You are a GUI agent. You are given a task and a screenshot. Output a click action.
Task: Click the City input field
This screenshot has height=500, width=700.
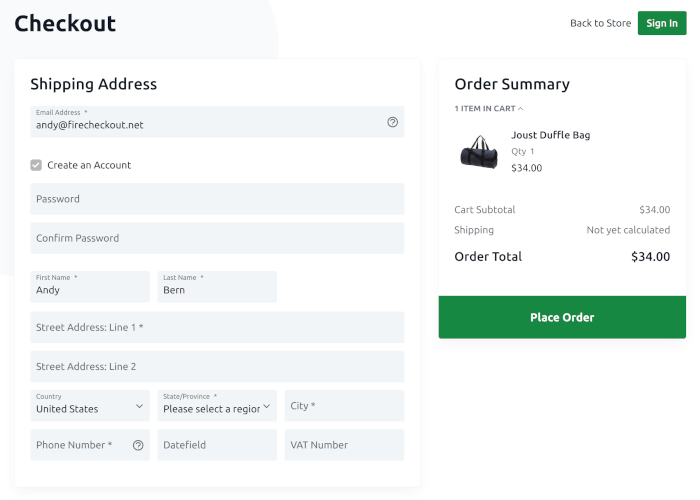tap(344, 405)
